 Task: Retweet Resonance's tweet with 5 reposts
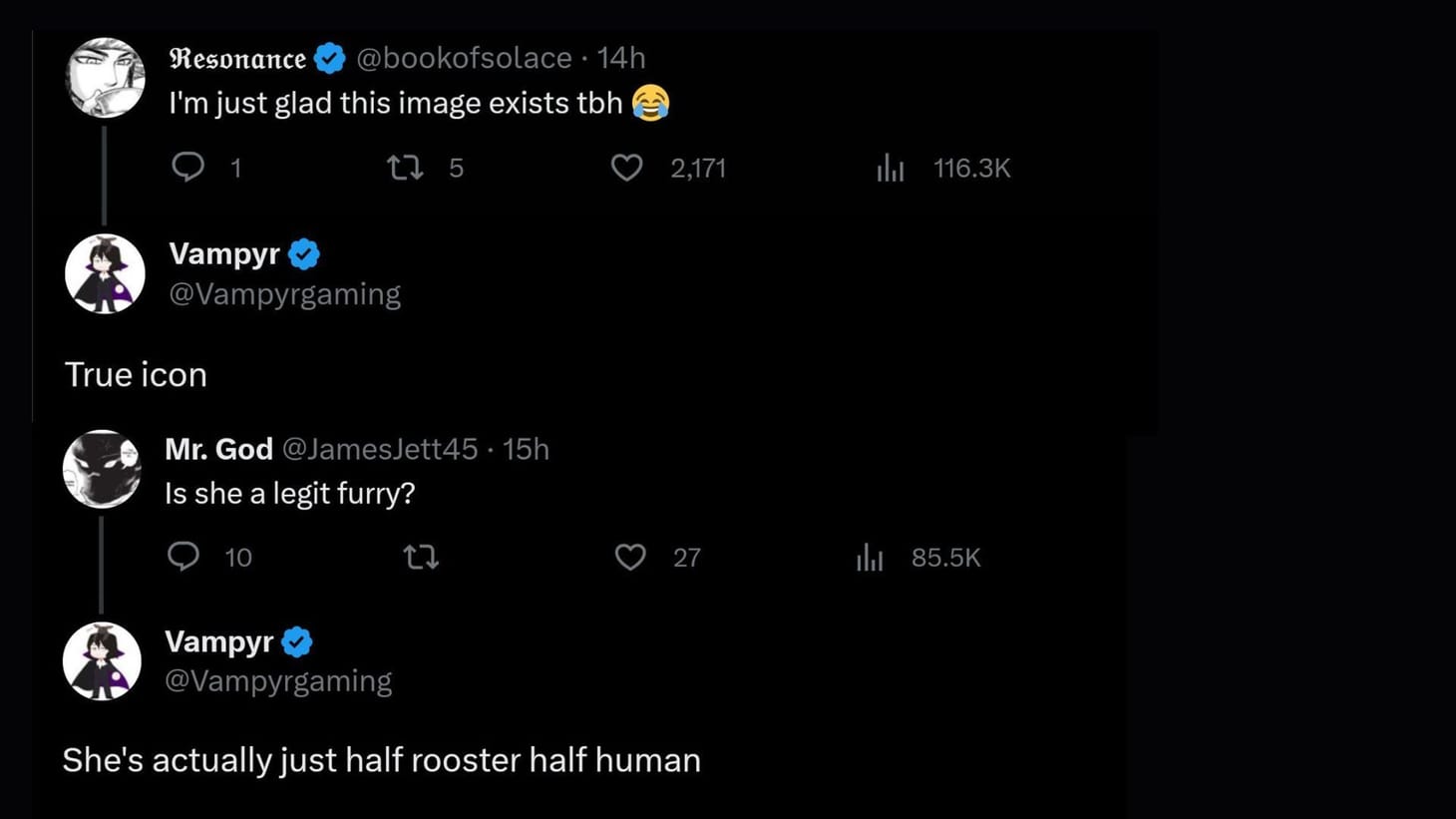[x=405, y=168]
